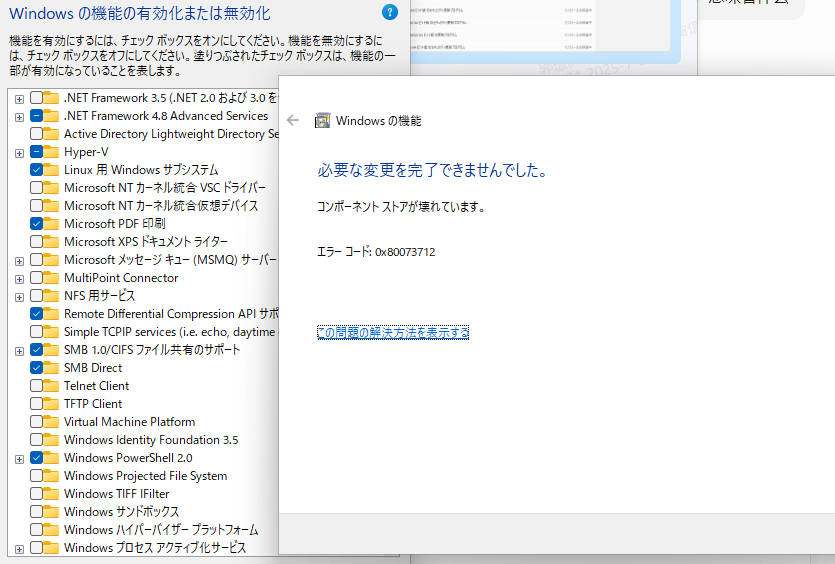Expand Windows プロセス アクティブ化サービス node
Image resolution: width=835 pixels, height=564 pixels.
pos(19,549)
